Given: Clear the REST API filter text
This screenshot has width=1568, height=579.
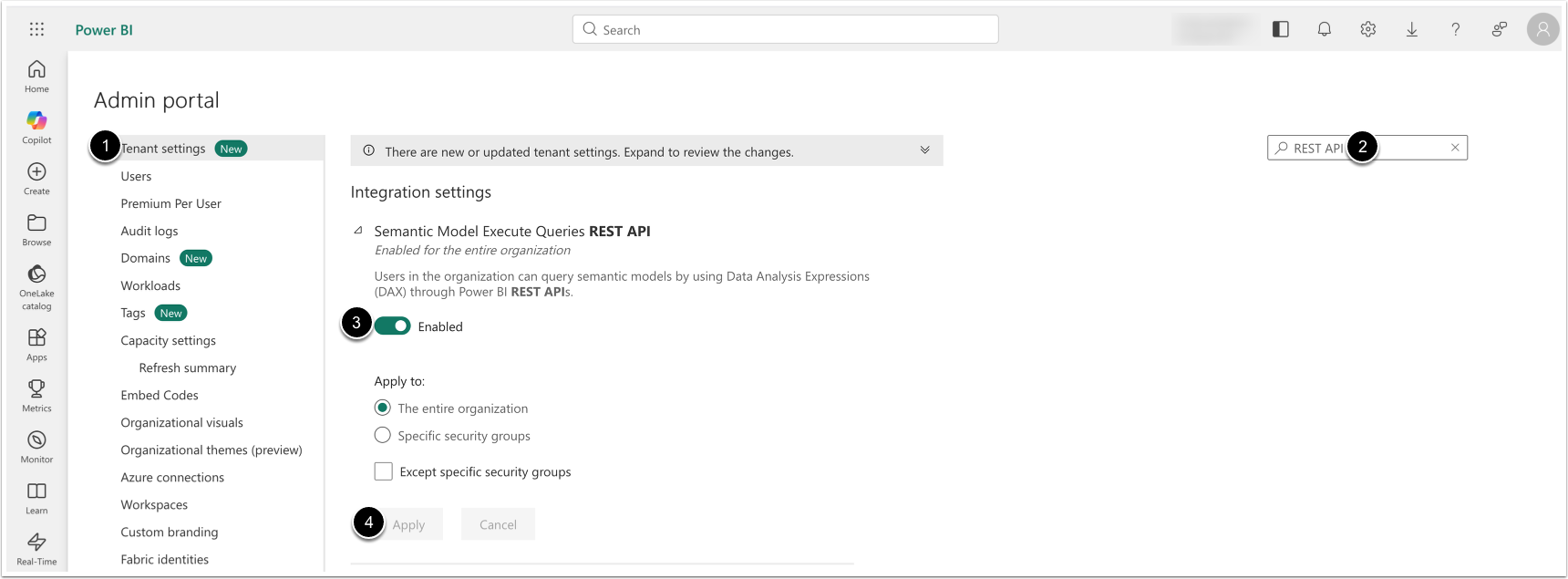Looking at the screenshot, I should (1455, 148).
